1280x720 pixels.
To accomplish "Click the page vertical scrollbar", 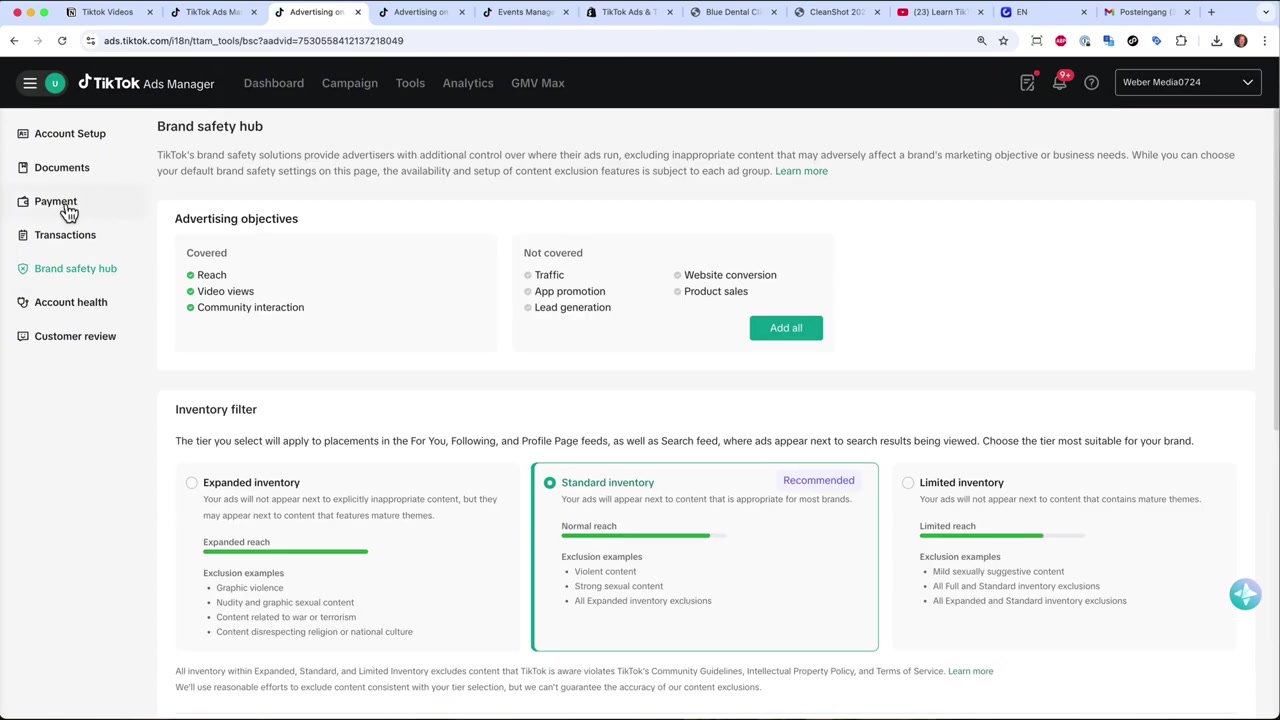I will click(x=1275, y=270).
